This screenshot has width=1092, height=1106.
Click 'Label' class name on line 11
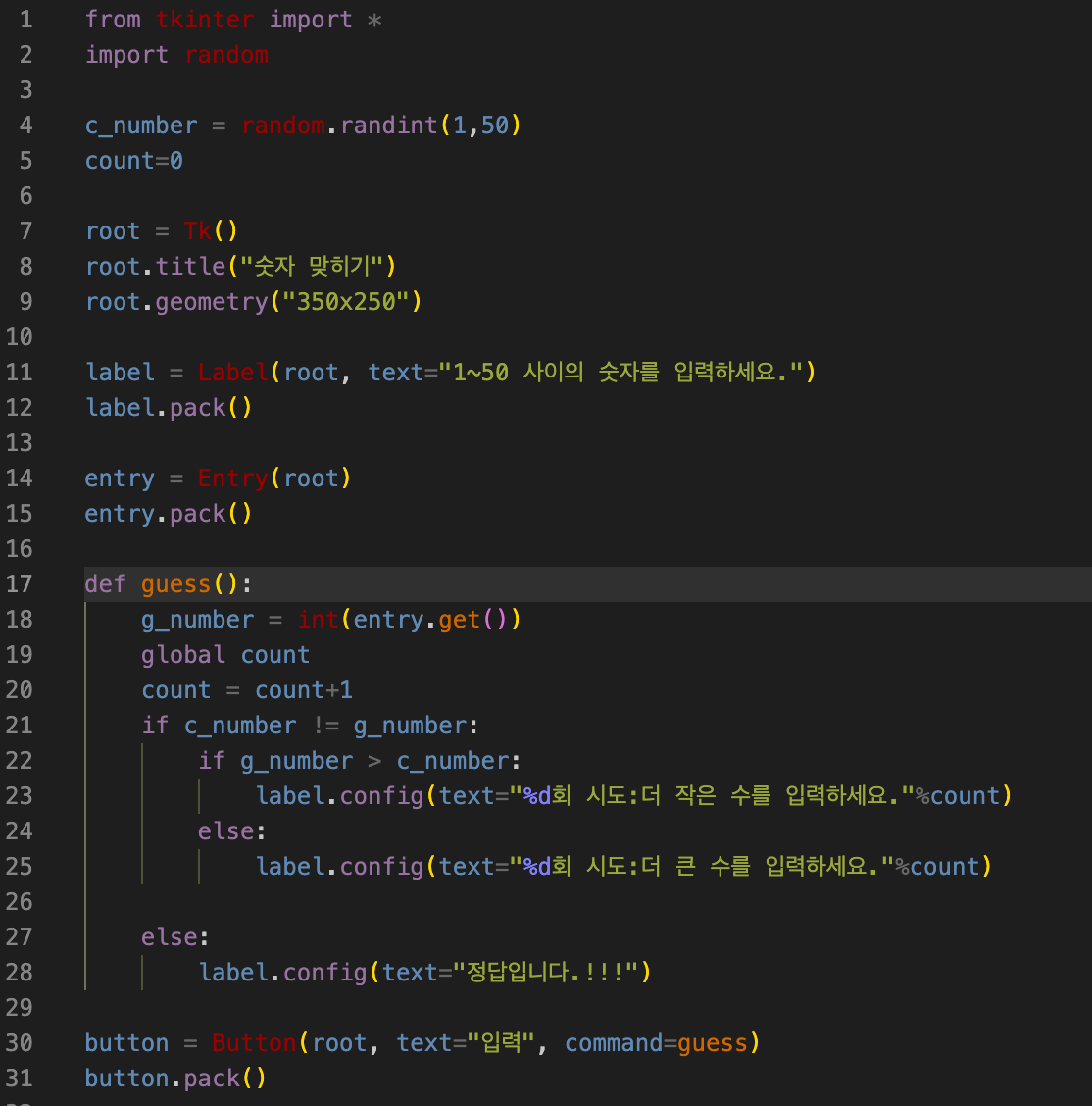tap(232, 372)
